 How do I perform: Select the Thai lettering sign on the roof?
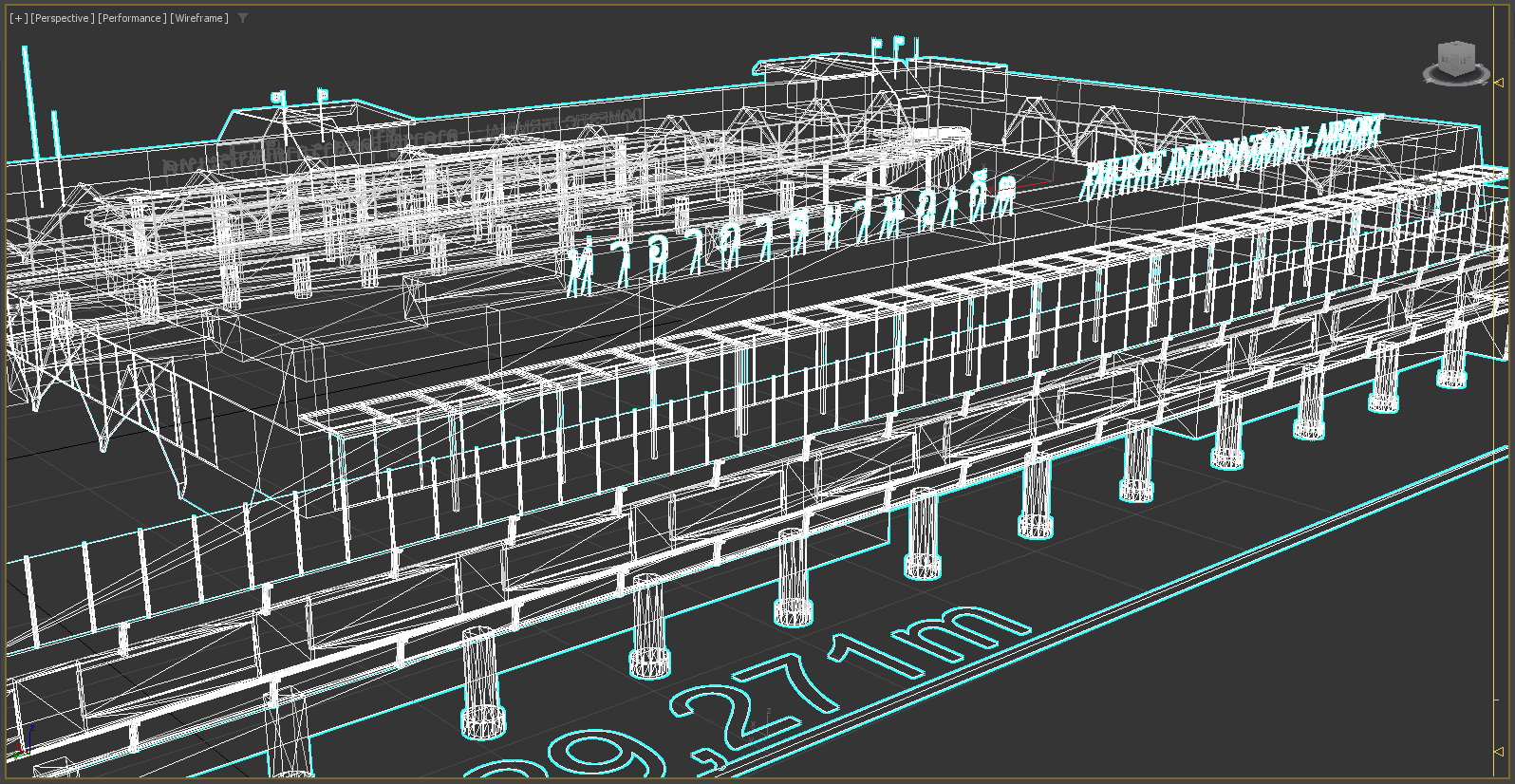[788, 228]
